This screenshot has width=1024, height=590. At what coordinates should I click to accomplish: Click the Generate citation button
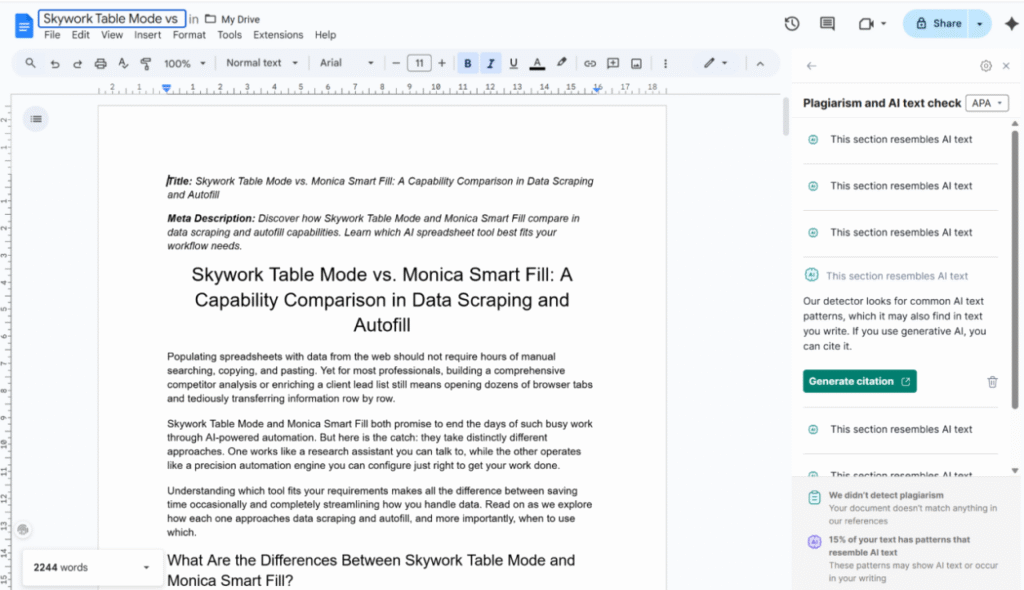tap(859, 381)
